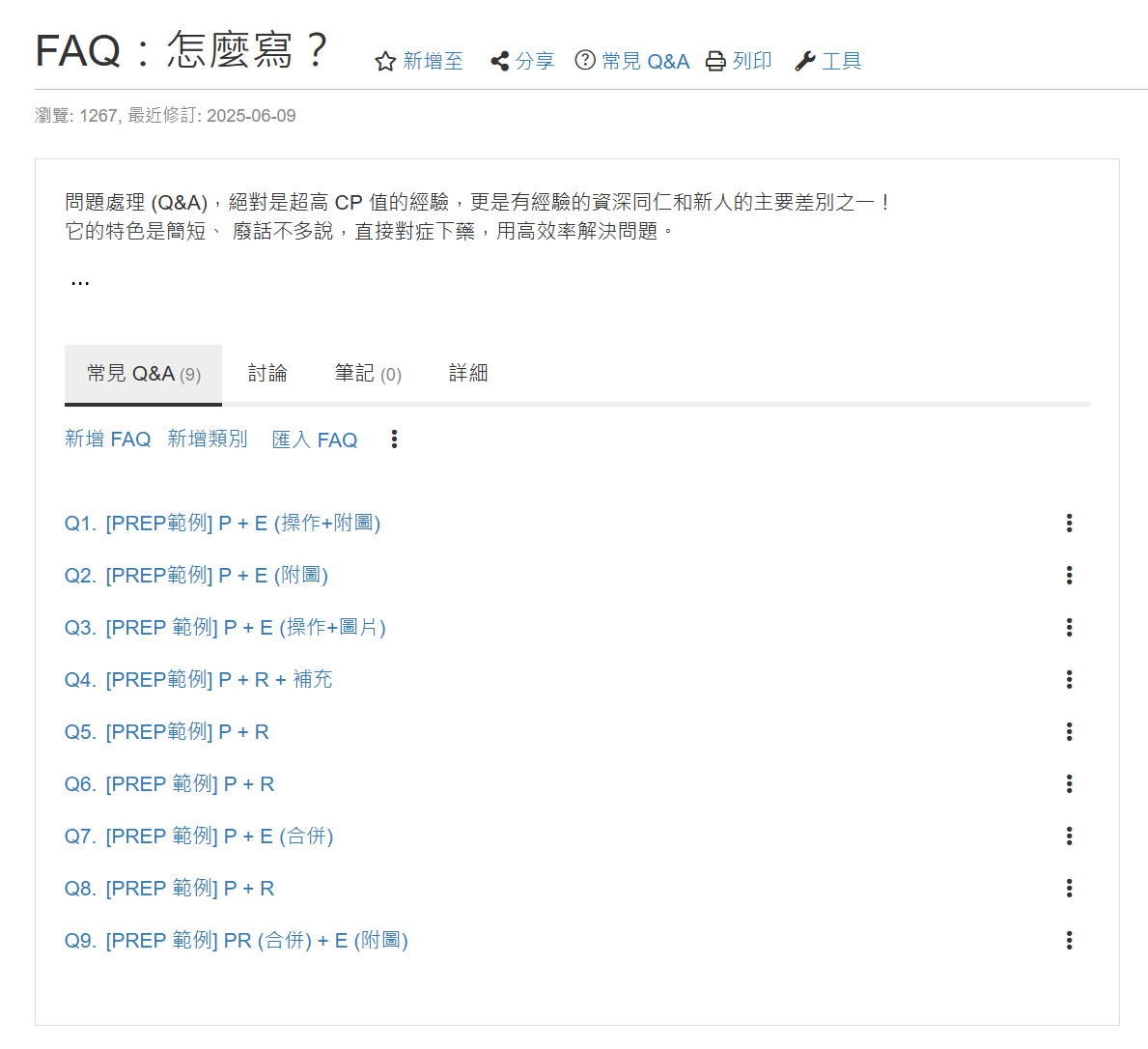The image size is (1148, 1049).
Task: Click the 列印 header link text
Action: click(752, 61)
